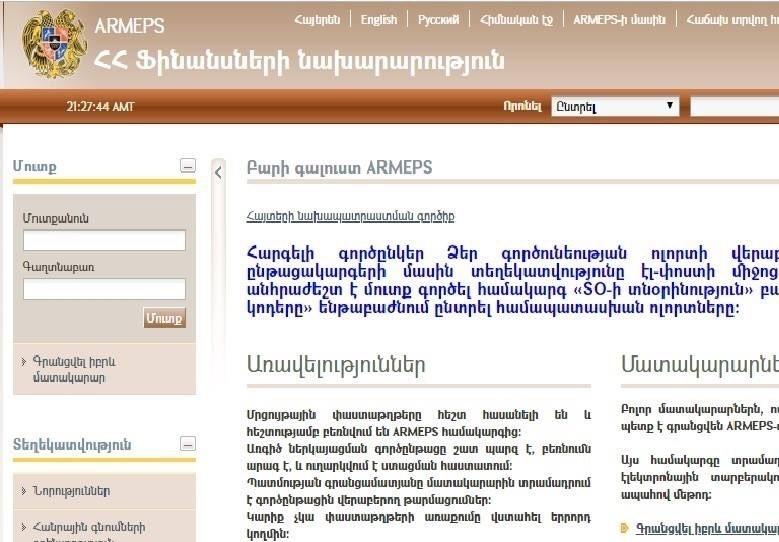Click the Բարի գալուստ ARMEPS heading
The height and width of the screenshot is (542, 779).
(x=339, y=168)
